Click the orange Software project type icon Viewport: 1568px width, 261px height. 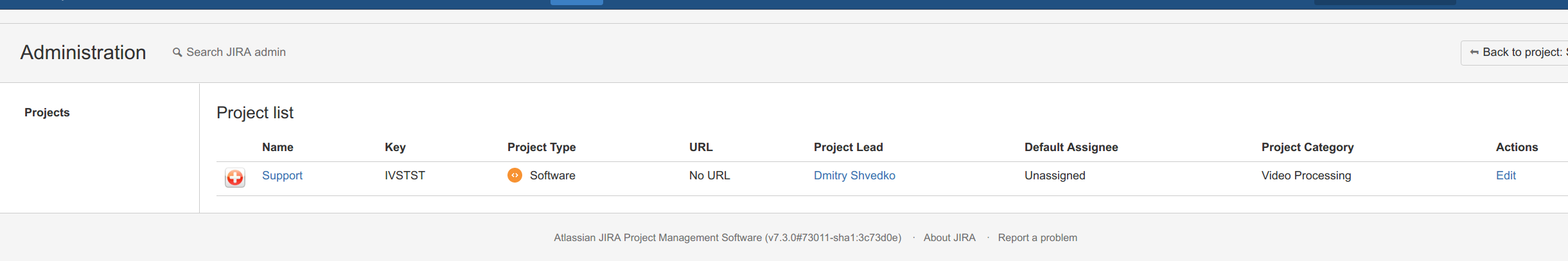tap(515, 175)
